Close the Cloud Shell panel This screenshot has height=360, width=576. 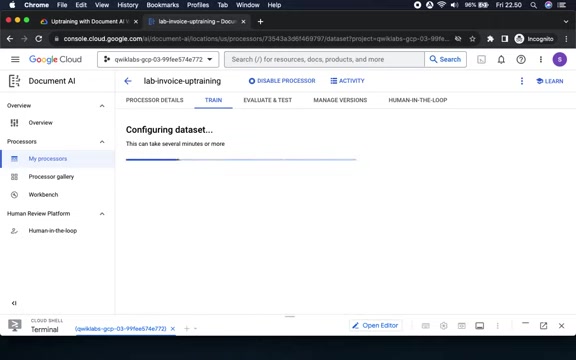click(561, 325)
